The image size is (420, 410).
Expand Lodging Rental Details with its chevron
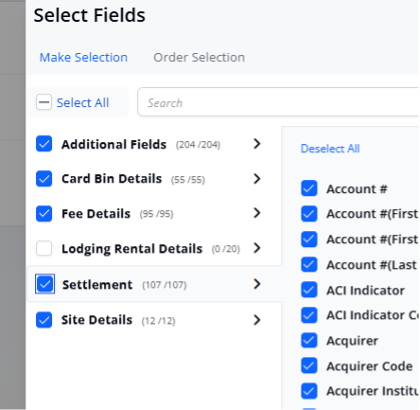257,248
